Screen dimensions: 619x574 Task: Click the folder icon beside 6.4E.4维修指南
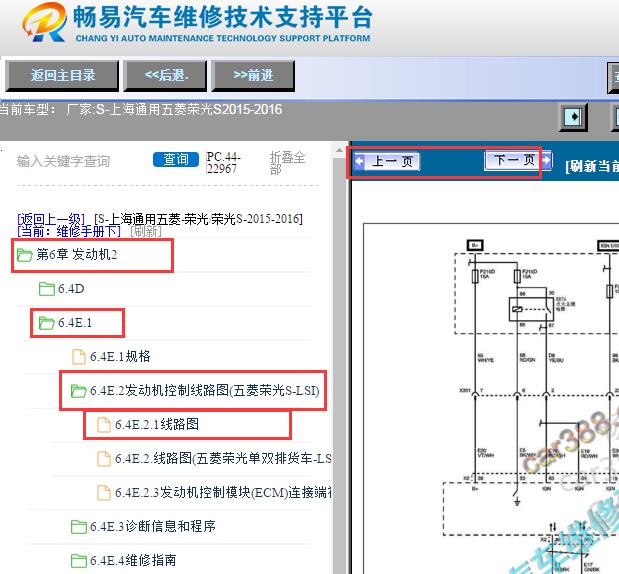tap(79, 561)
